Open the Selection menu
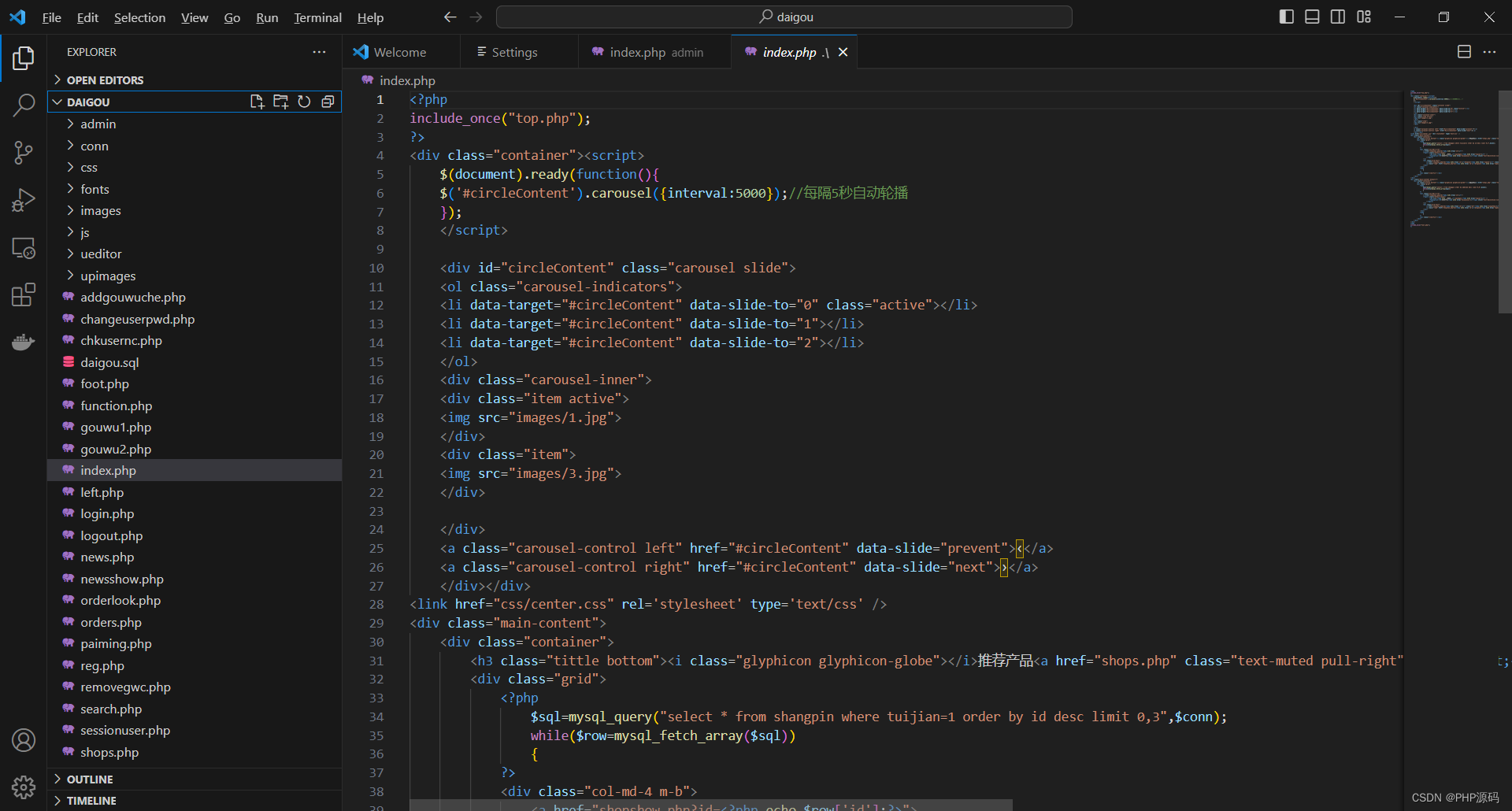 pyautogui.click(x=139, y=17)
